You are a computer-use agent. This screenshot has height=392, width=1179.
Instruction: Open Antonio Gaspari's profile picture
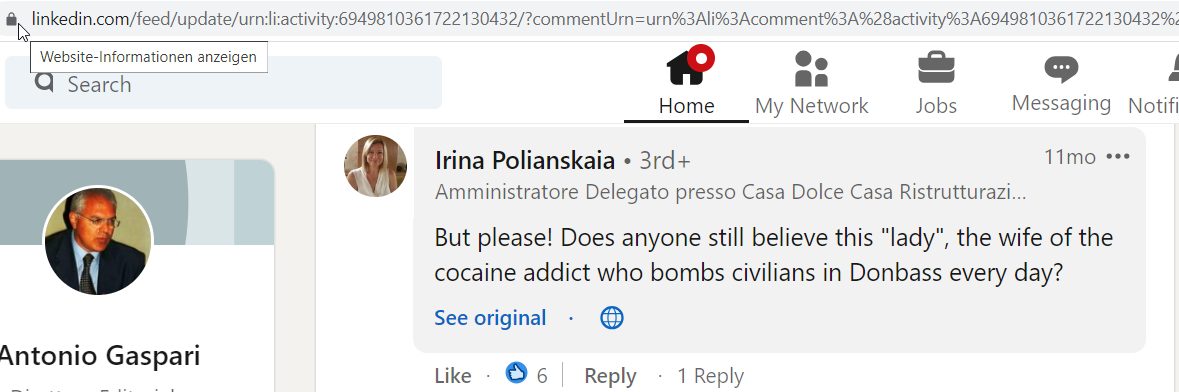[x=98, y=241]
